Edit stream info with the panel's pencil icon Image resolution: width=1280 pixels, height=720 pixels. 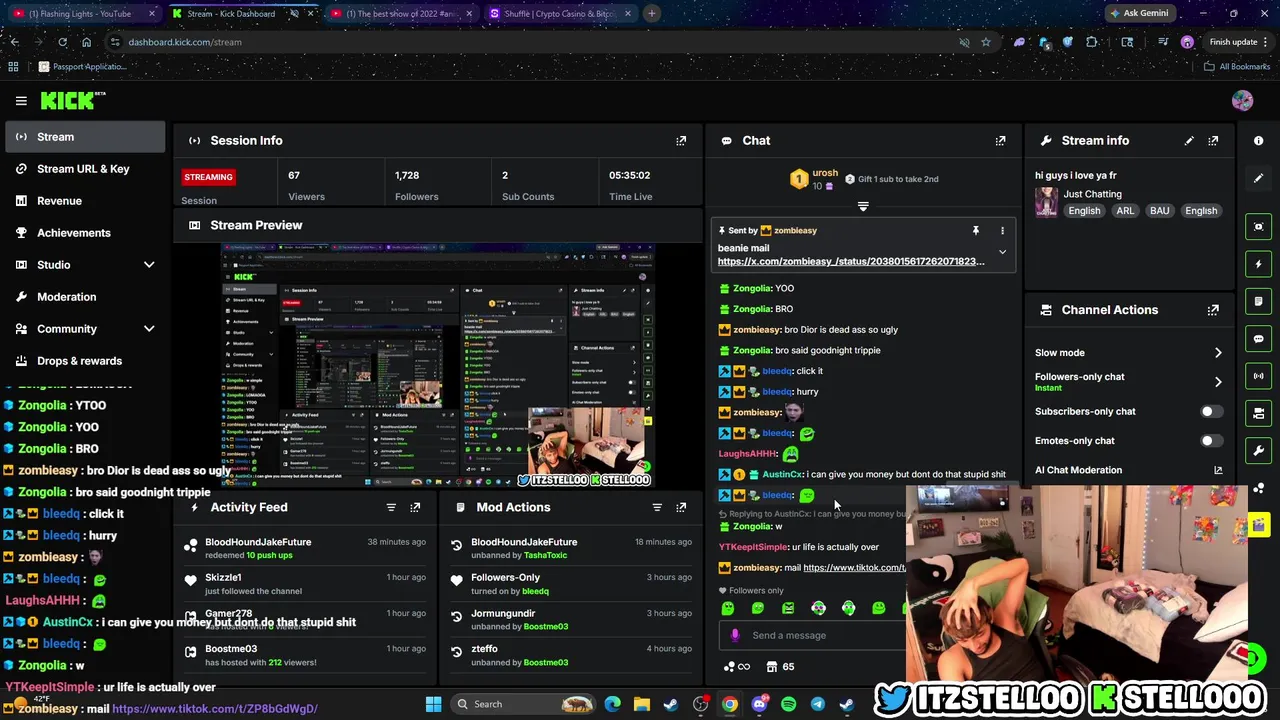(x=1189, y=141)
